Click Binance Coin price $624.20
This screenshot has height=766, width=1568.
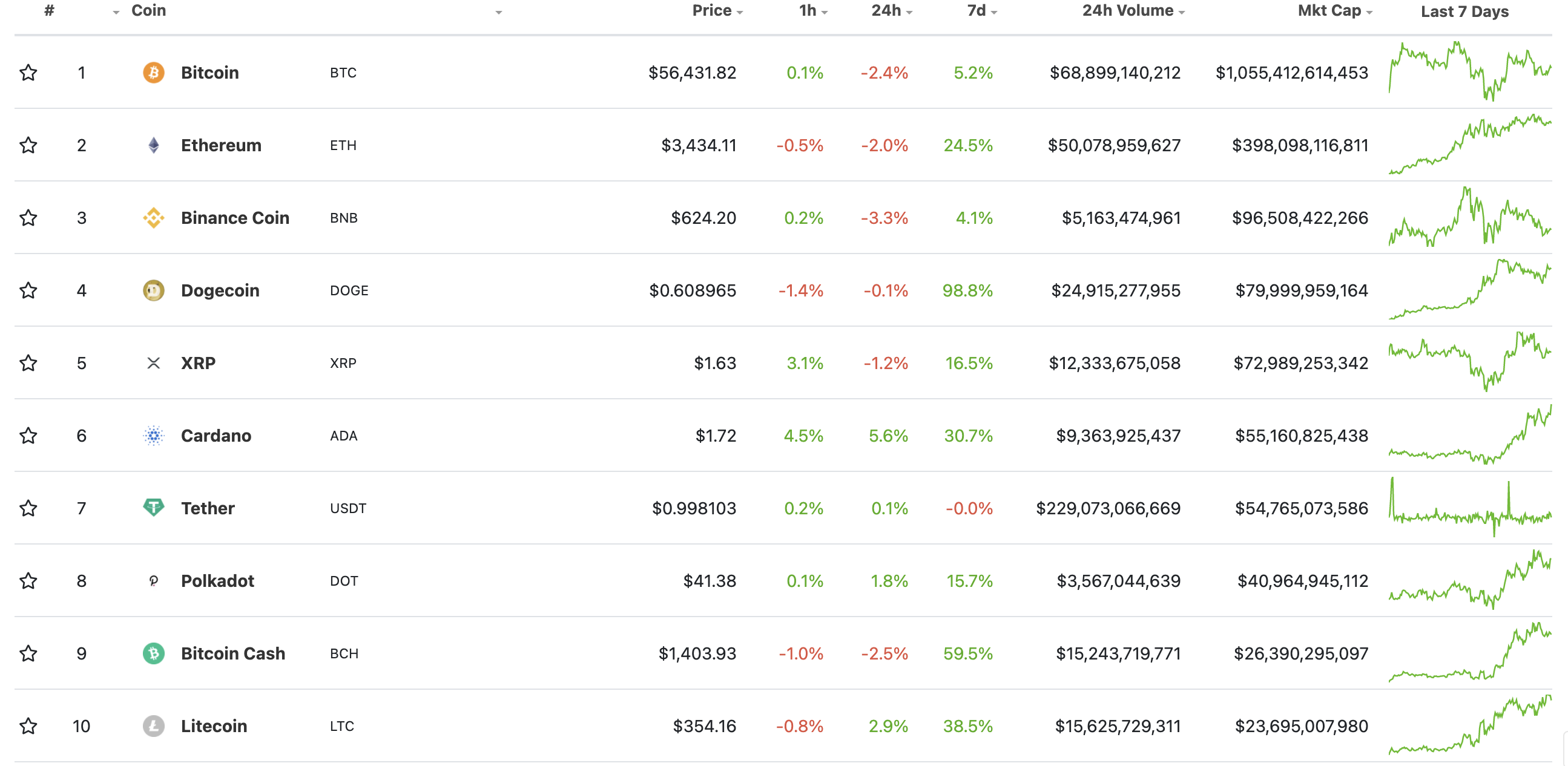[703, 217]
